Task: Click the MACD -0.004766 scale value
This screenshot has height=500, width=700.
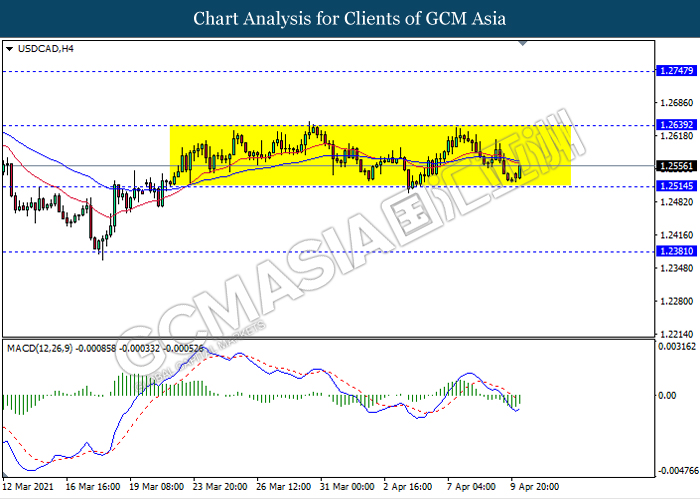Action: click(x=678, y=471)
